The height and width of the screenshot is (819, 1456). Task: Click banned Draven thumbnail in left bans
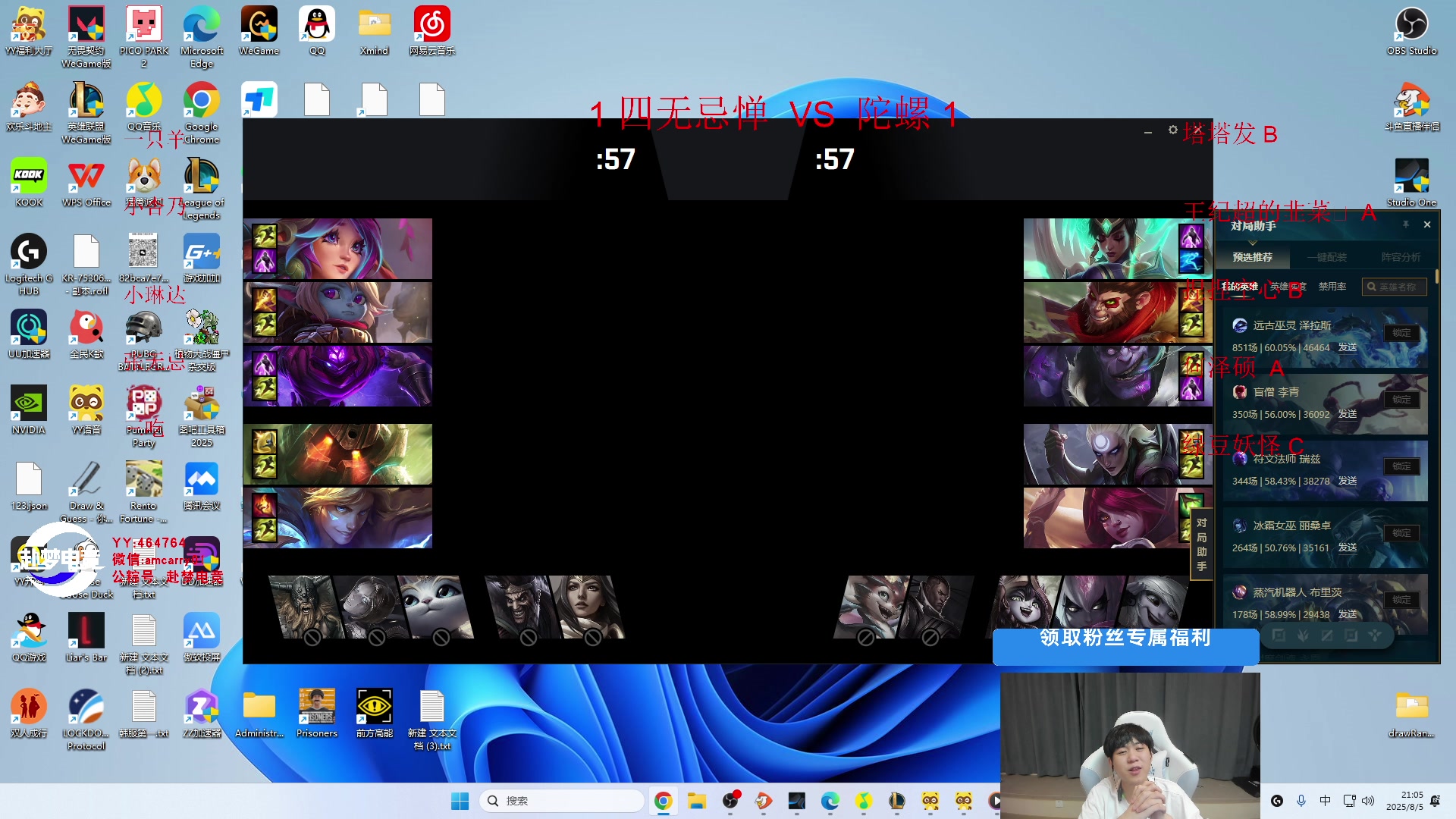[522, 607]
